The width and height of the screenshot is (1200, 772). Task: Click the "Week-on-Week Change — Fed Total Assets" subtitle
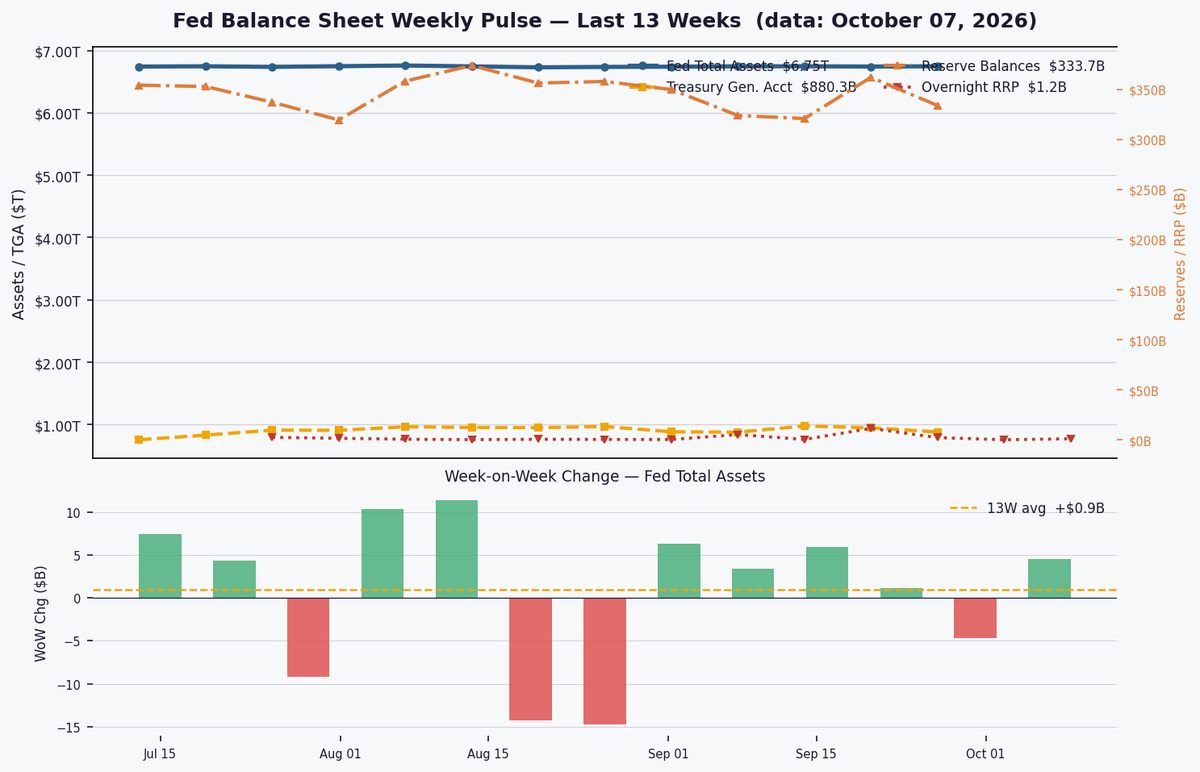click(605, 476)
